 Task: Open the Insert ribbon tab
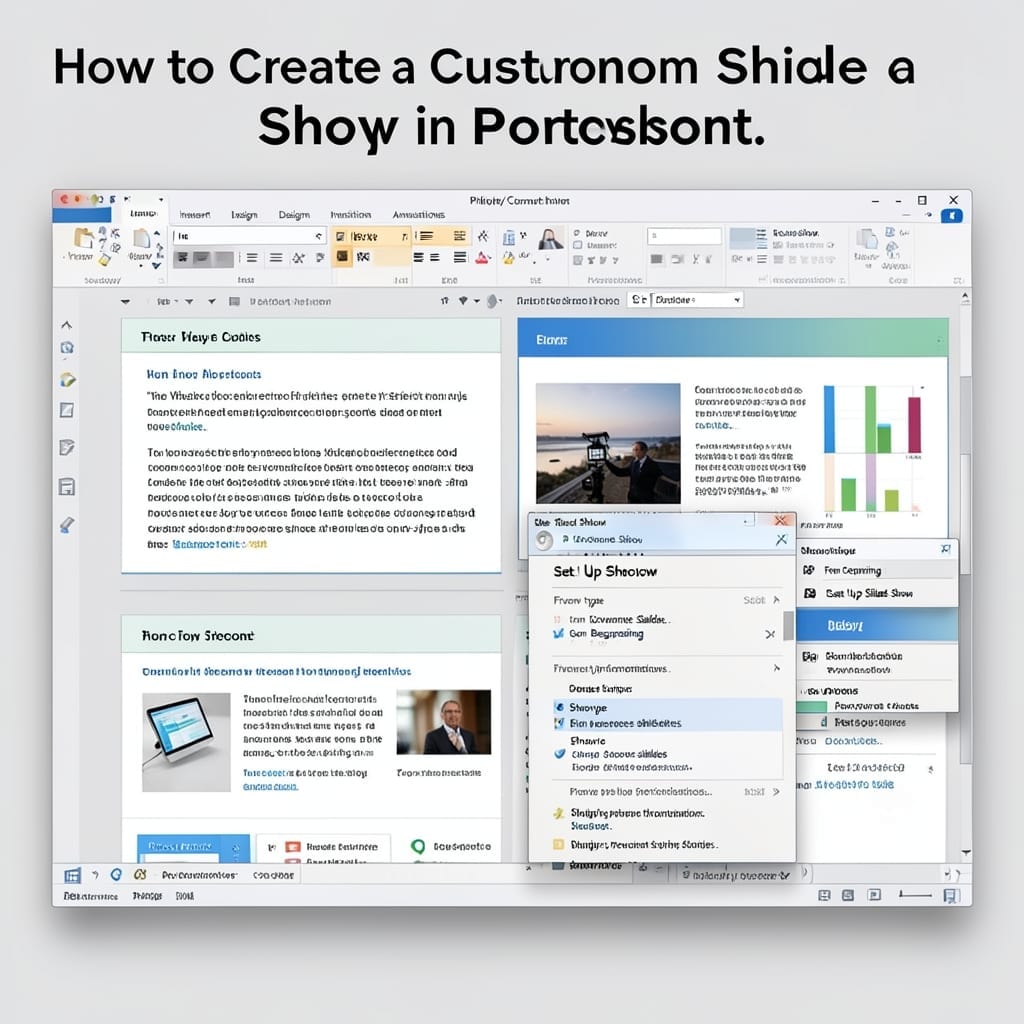195,214
